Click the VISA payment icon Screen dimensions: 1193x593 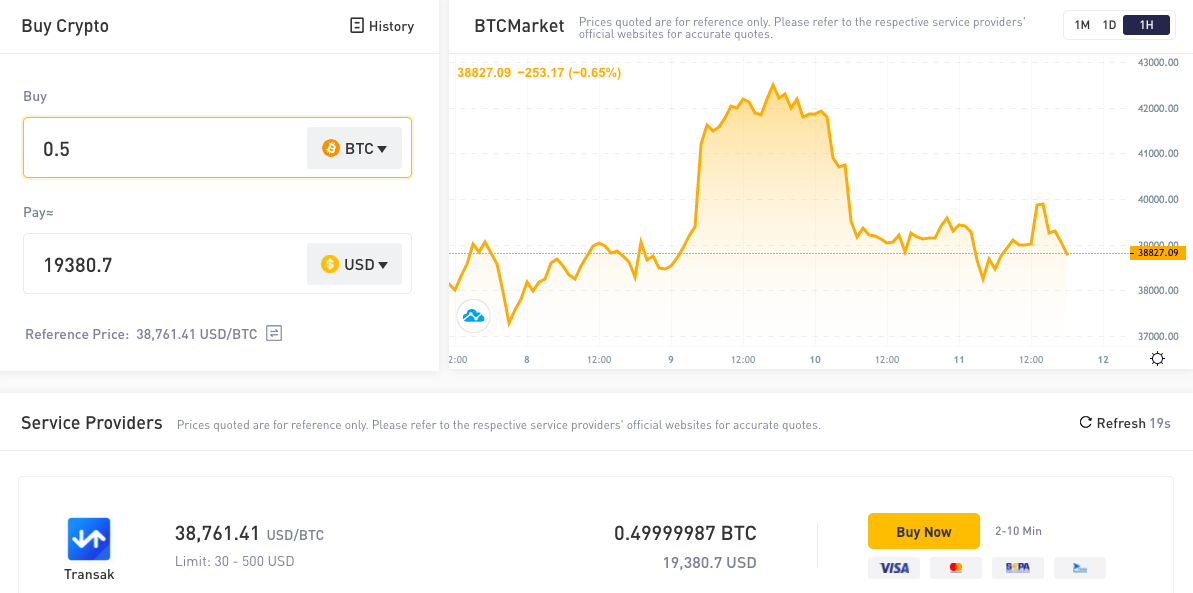click(x=893, y=568)
